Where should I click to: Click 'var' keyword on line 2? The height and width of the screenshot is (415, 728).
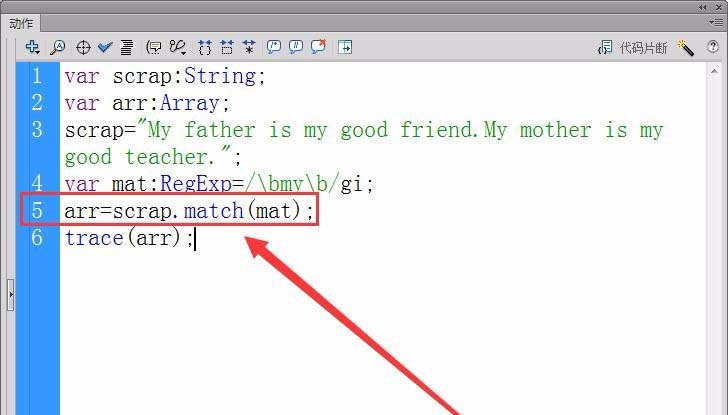[x=82, y=104]
